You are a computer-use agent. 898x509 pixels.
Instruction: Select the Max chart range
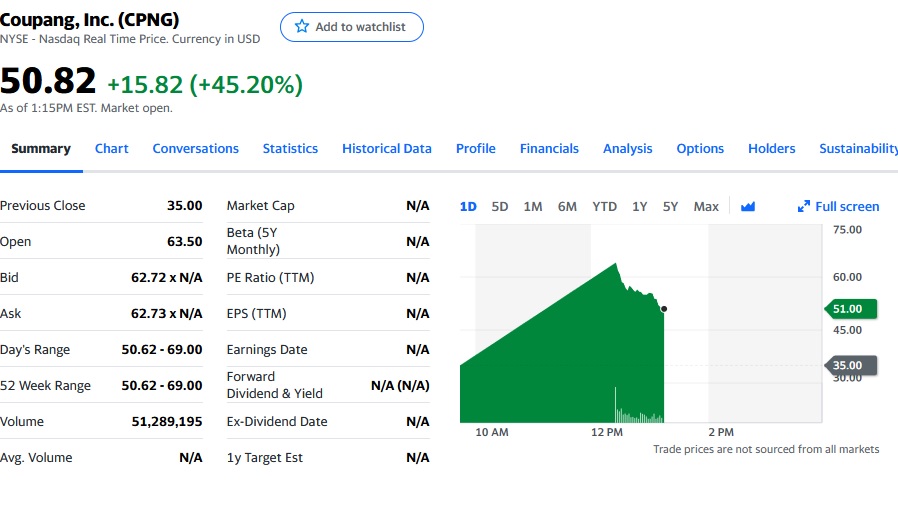tap(706, 207)
